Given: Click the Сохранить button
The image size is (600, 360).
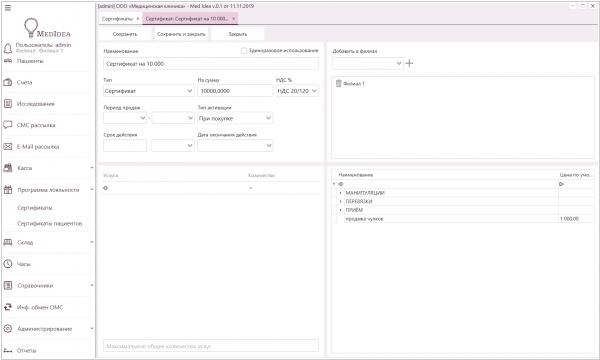Looking at the screenshot, I should (x=125, y=34).
